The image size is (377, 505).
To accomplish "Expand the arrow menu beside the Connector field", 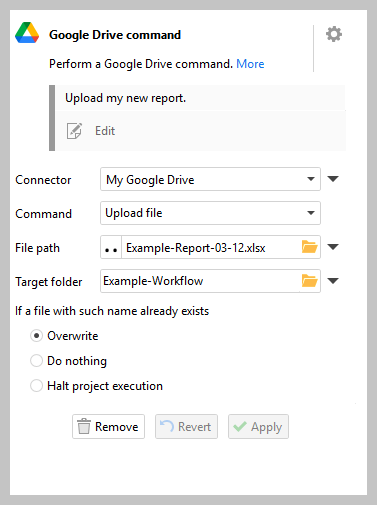I will click(333, 179).
